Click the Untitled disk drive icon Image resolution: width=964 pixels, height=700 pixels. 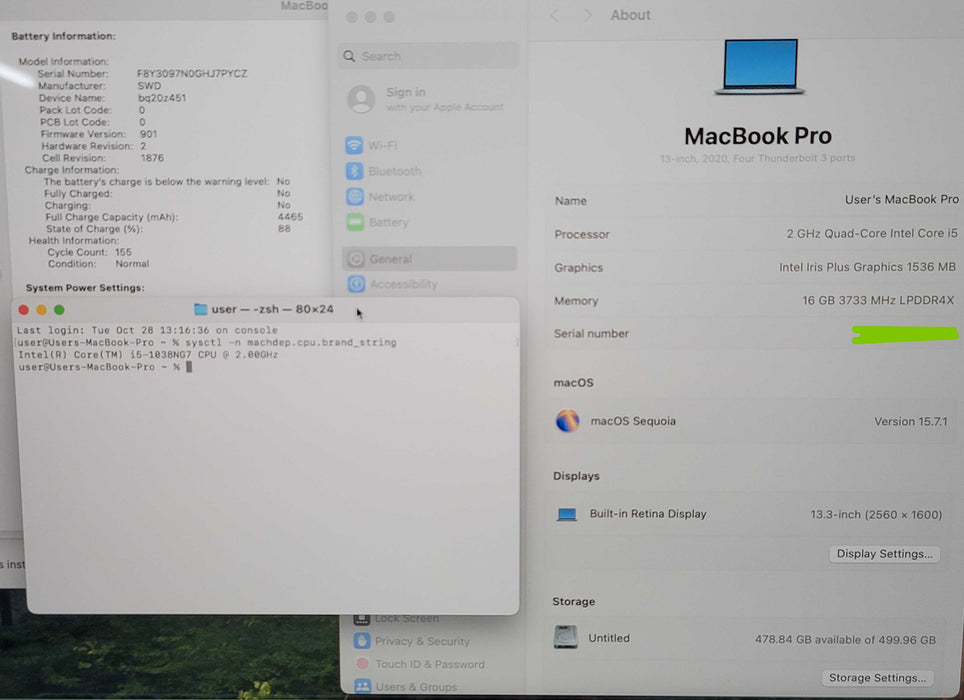click(x=565, y=637)
